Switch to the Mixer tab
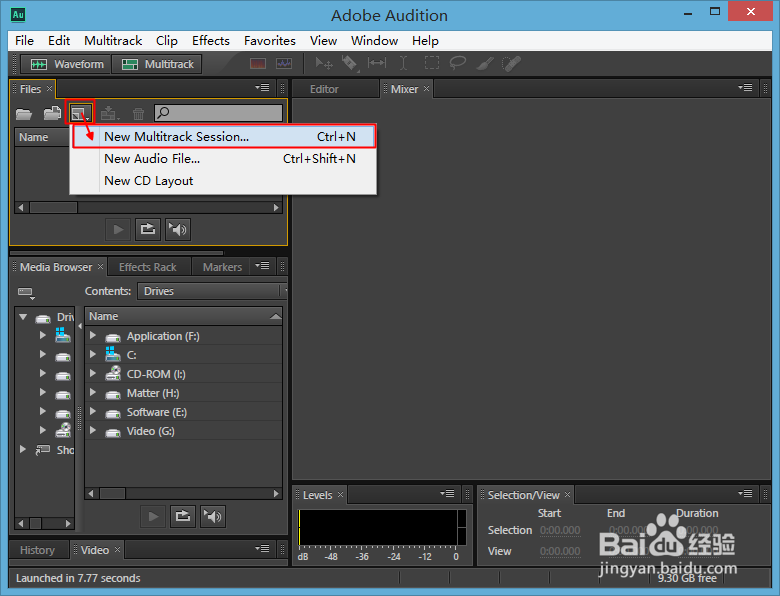The width and height of the screenshot is (780, 596). coord(404,89)
